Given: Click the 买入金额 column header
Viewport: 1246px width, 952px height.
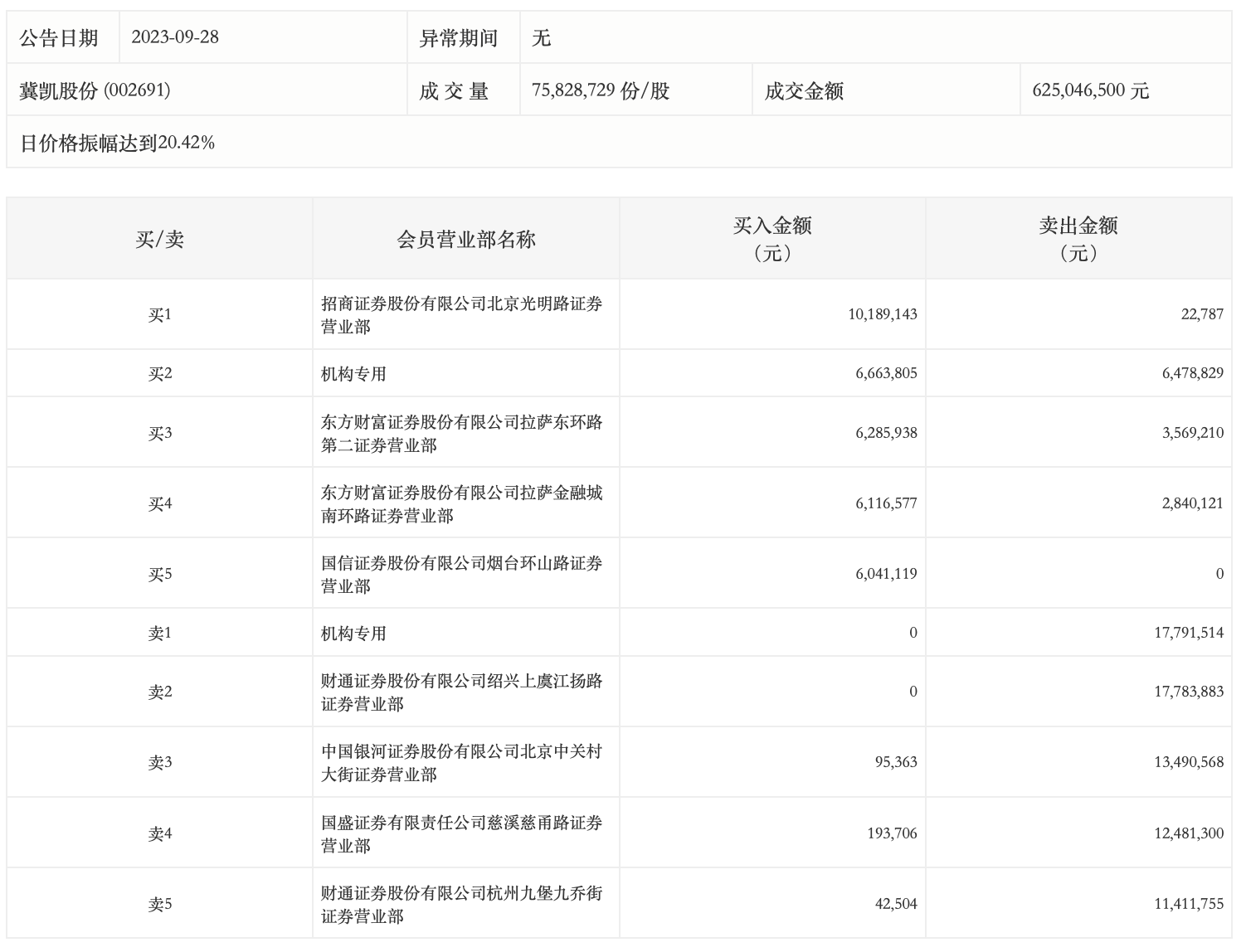Looking at the screenshot, I should click(x=772, y=238).
